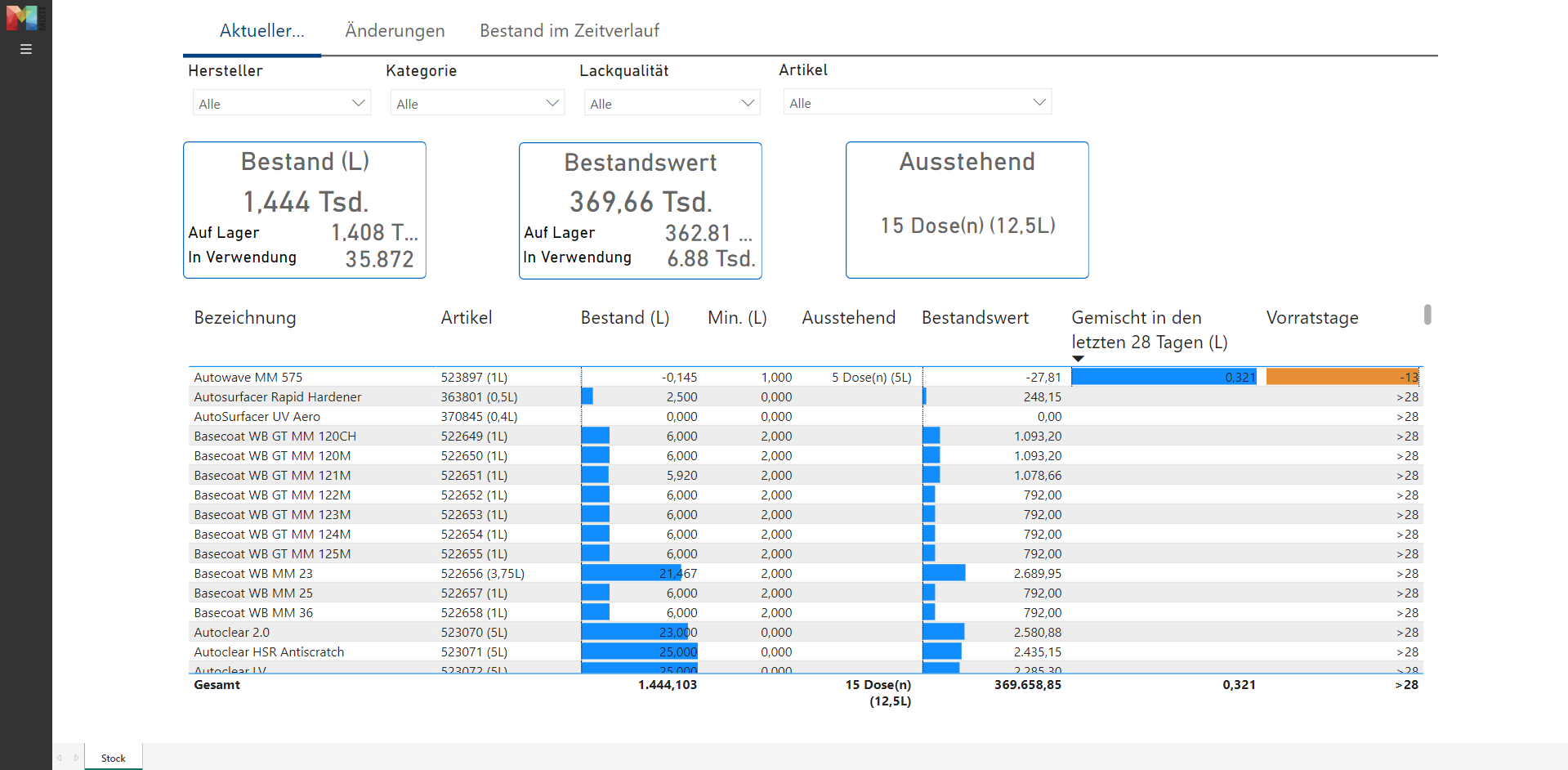Click the sort arrow under Gemischt column
The width and height of the screenshot is (1568, 770).
(1078, 359)
